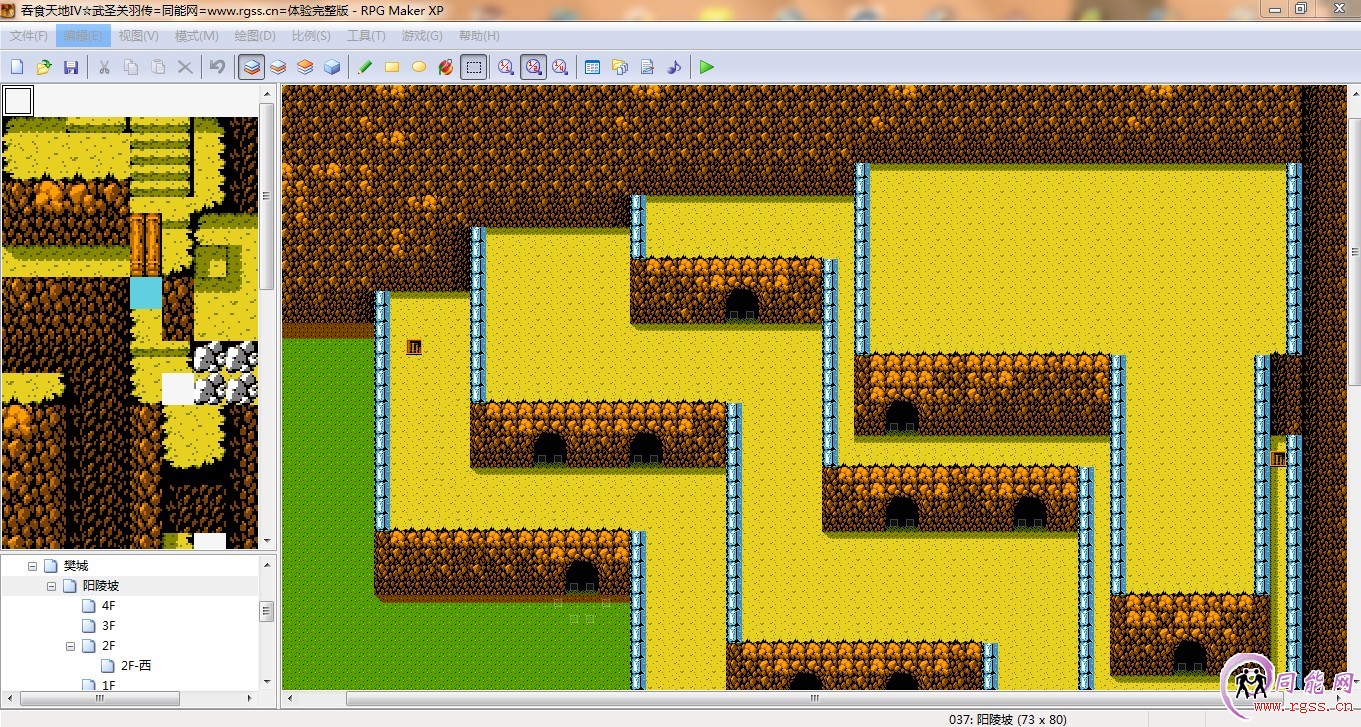Screen dimensions: 1361x727
Task: Collapse the 阳陵坡 map tree node
Action: click(x=52, y=586)
